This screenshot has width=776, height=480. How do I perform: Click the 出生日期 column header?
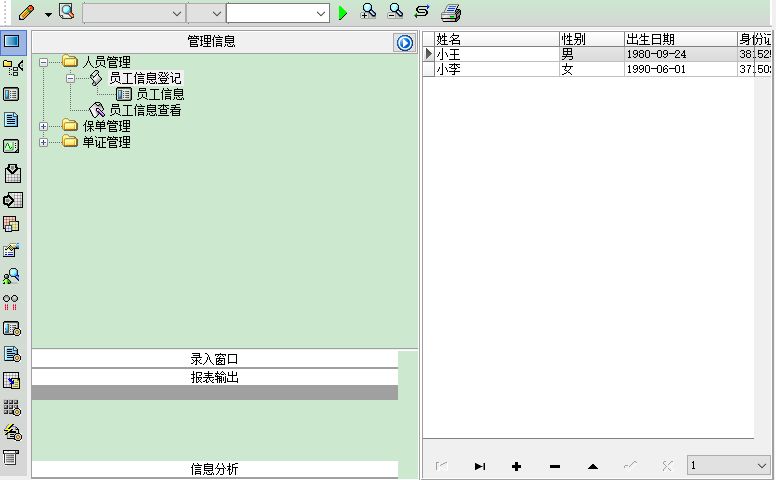pyautogui.click(x=681, y=39)
